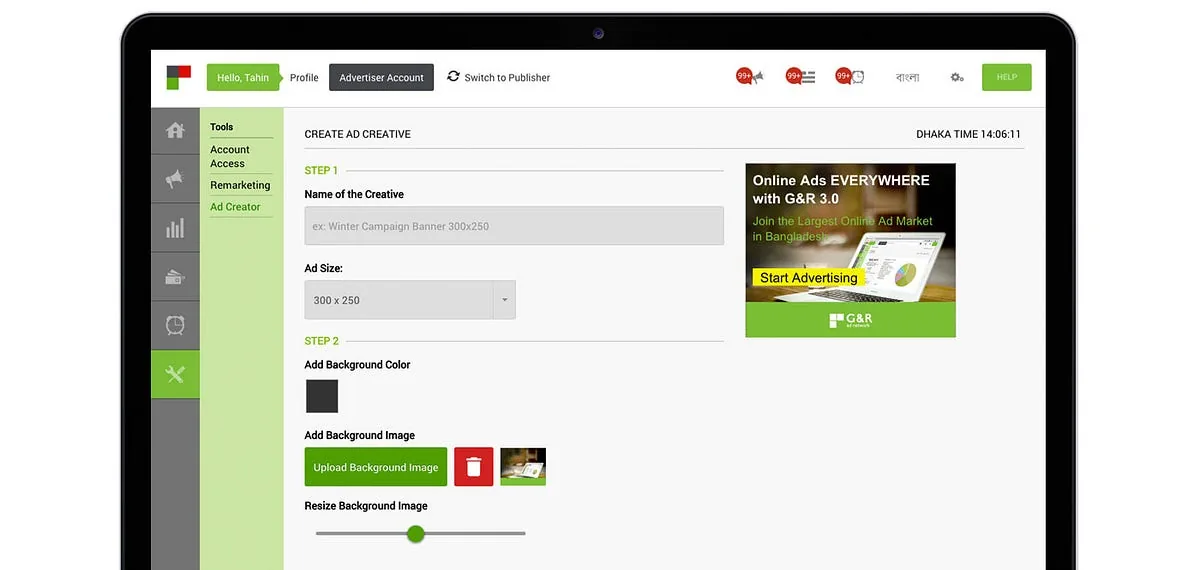This screenshot has width=1200, height=570.
Task: Click the DHAKA TIME clock text
Action: 968,134
